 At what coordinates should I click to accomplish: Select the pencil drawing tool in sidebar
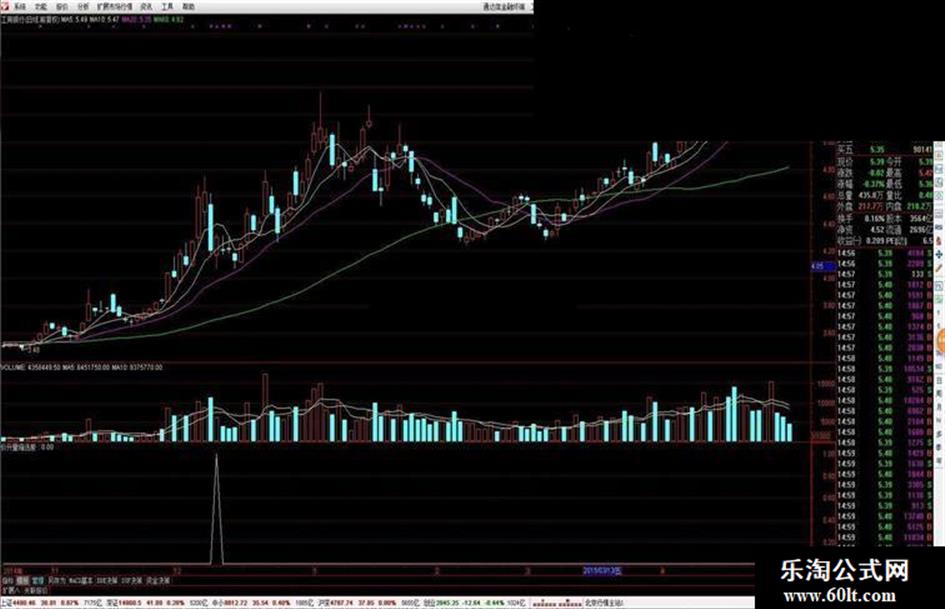(x=940, y=268)
